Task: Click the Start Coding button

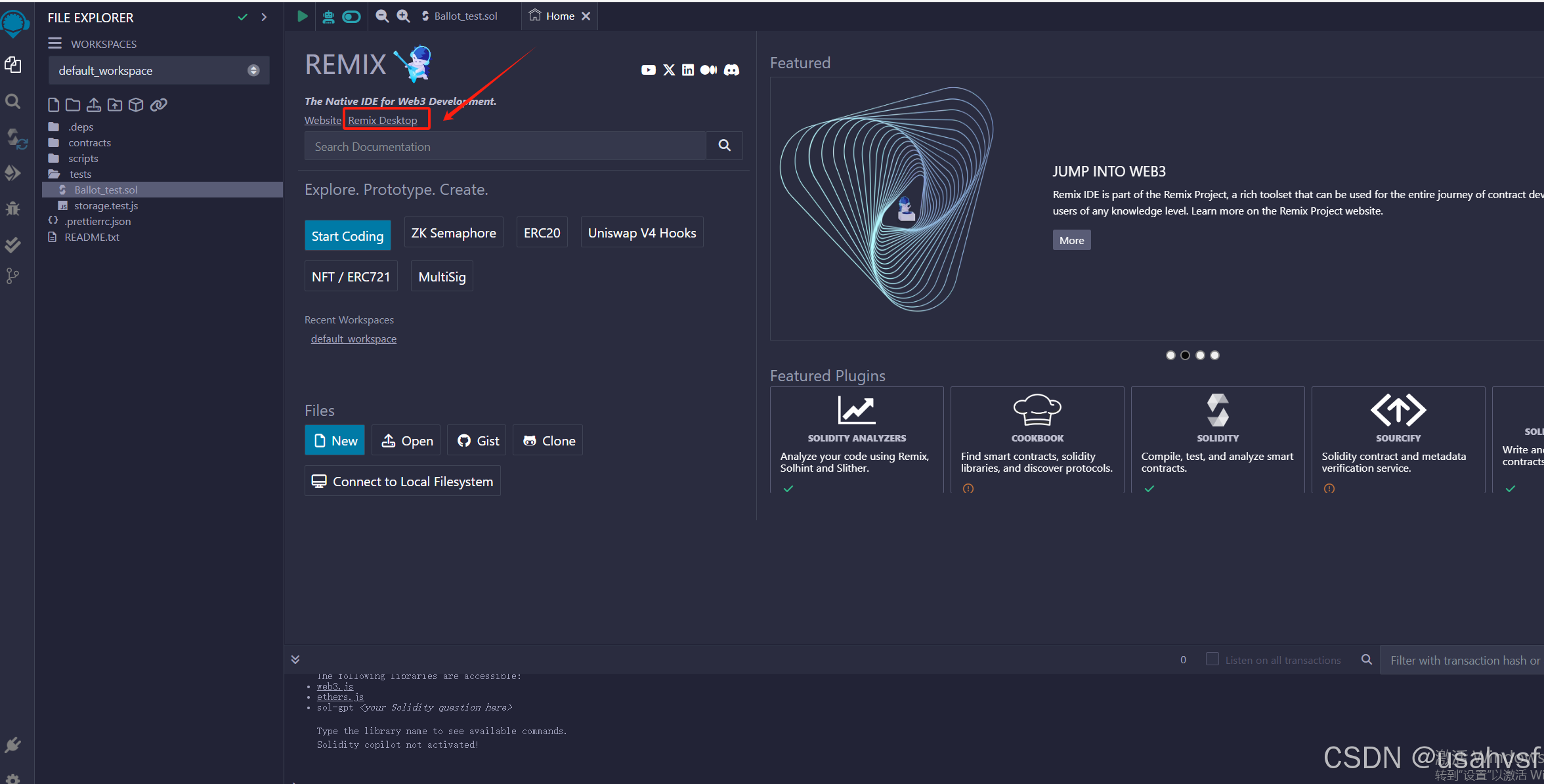Action: (x=348, y=235)
